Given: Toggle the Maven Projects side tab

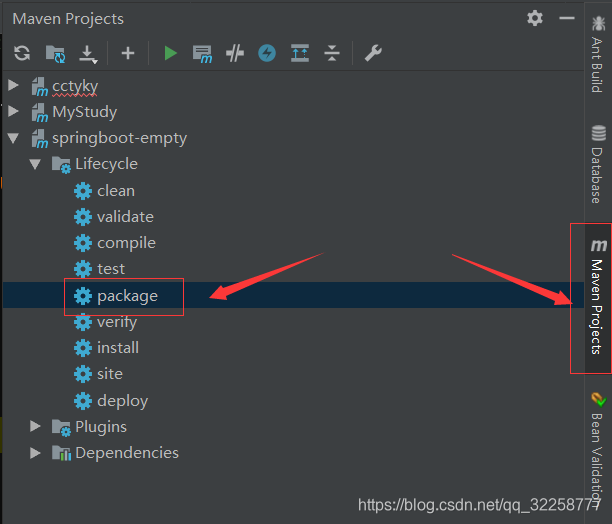Looking at the screenshot, I should click(598, 297).
